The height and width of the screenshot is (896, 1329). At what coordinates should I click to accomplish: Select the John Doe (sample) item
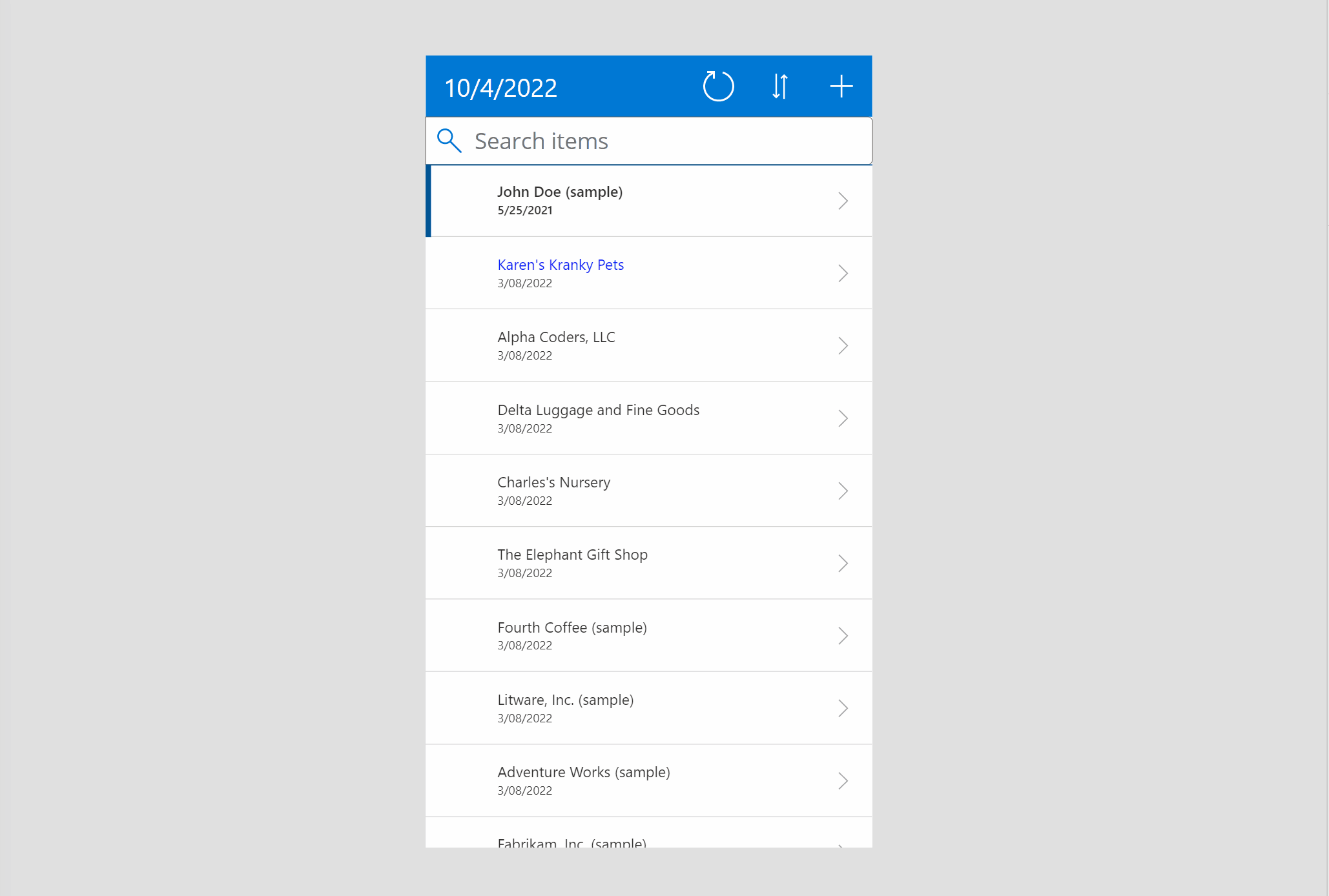point(648,200)
